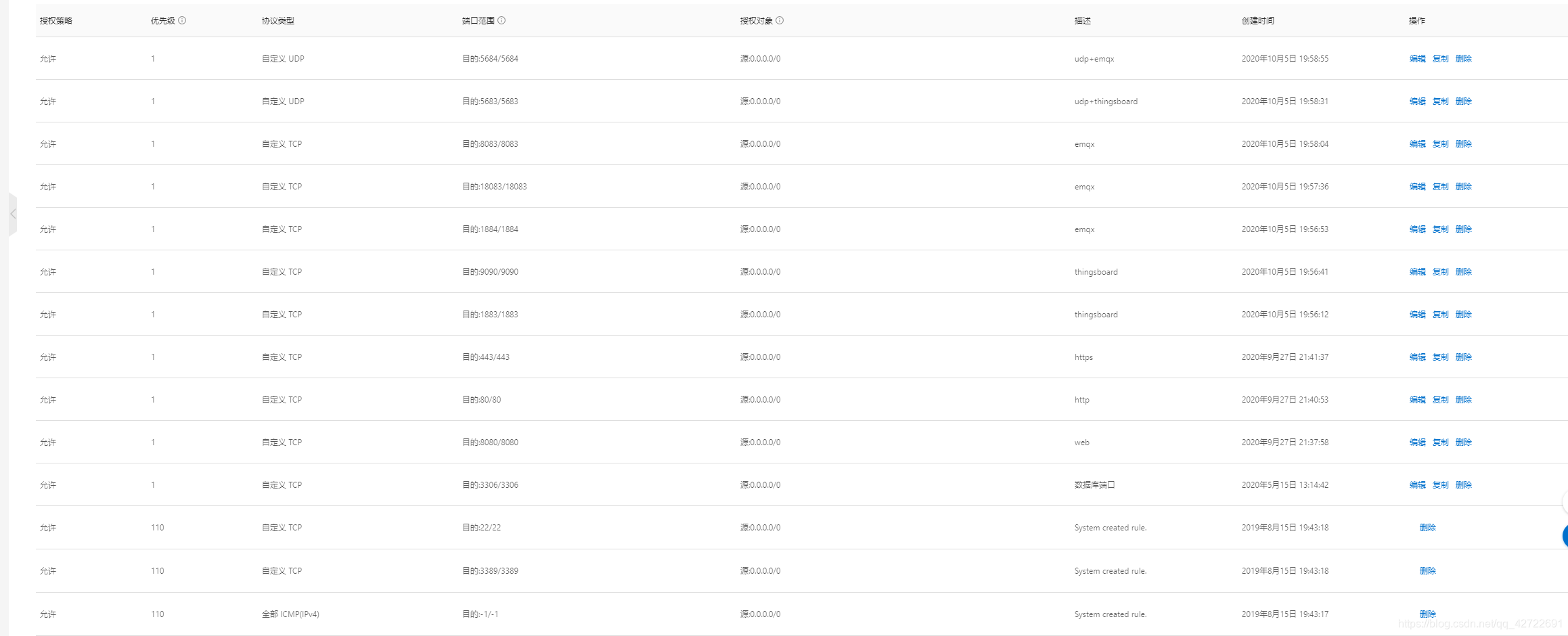Edit the https rule for port 443
Image resolution: width=1568 pixels, height=636 pixels.
tap(1417, 357)
